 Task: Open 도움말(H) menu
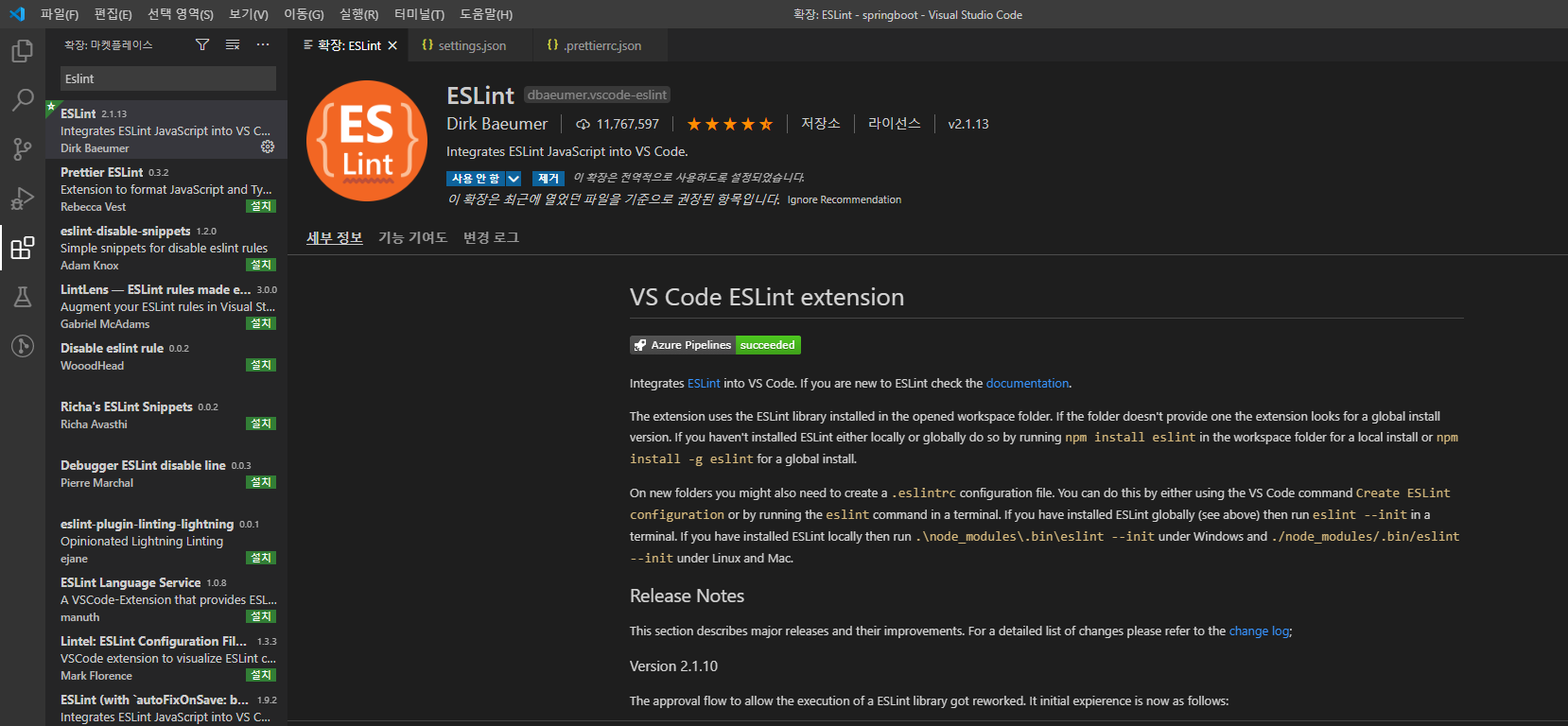pos(486,14)
